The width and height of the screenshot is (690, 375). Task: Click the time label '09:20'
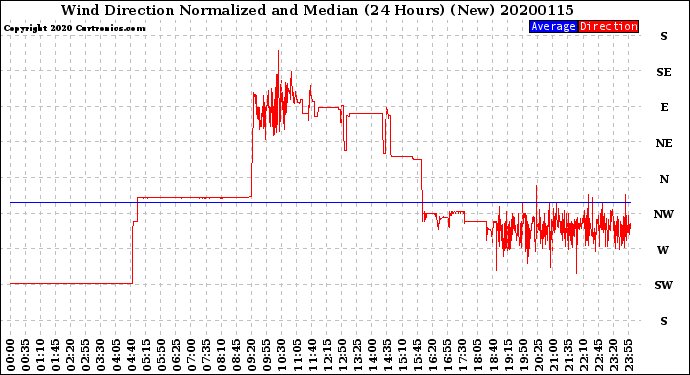pyautogui.click(x=251, y=355)
